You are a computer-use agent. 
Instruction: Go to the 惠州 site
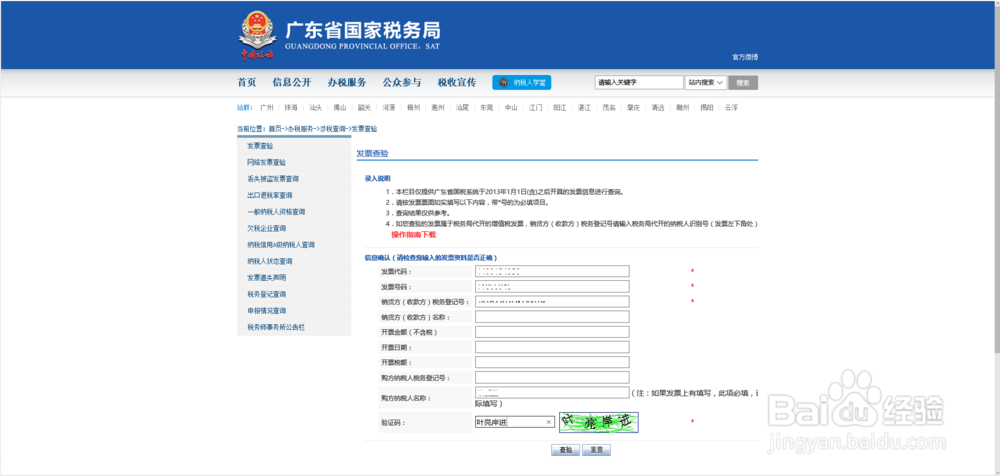pos(438,108)
